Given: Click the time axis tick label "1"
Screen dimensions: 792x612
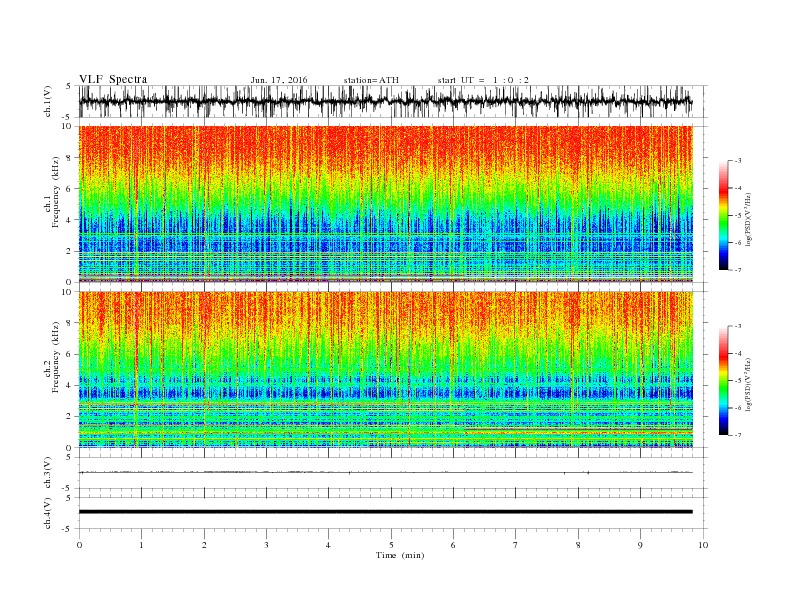Looking at the screenshot, I should [141, 545].
